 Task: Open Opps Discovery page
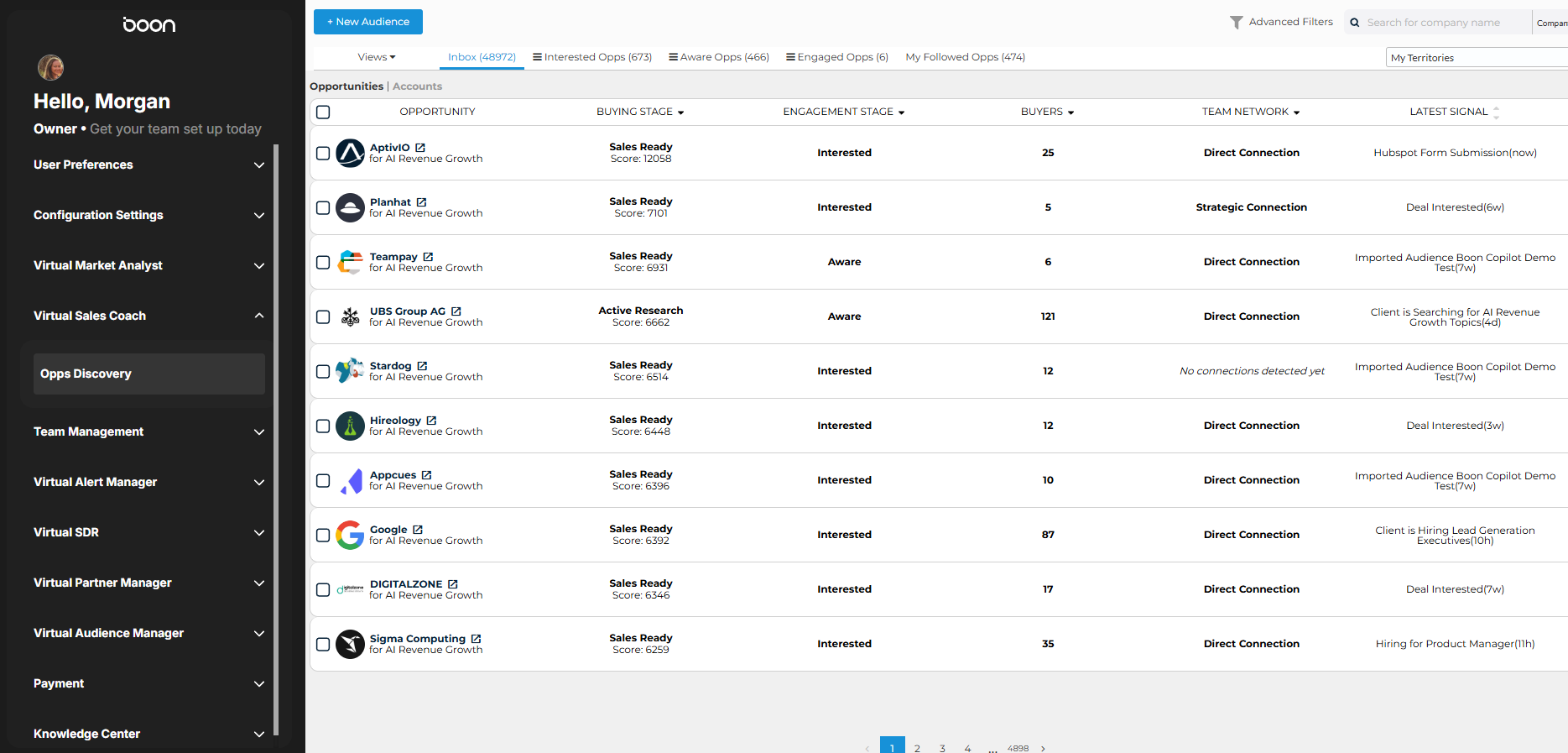click(x=149, y=374)
